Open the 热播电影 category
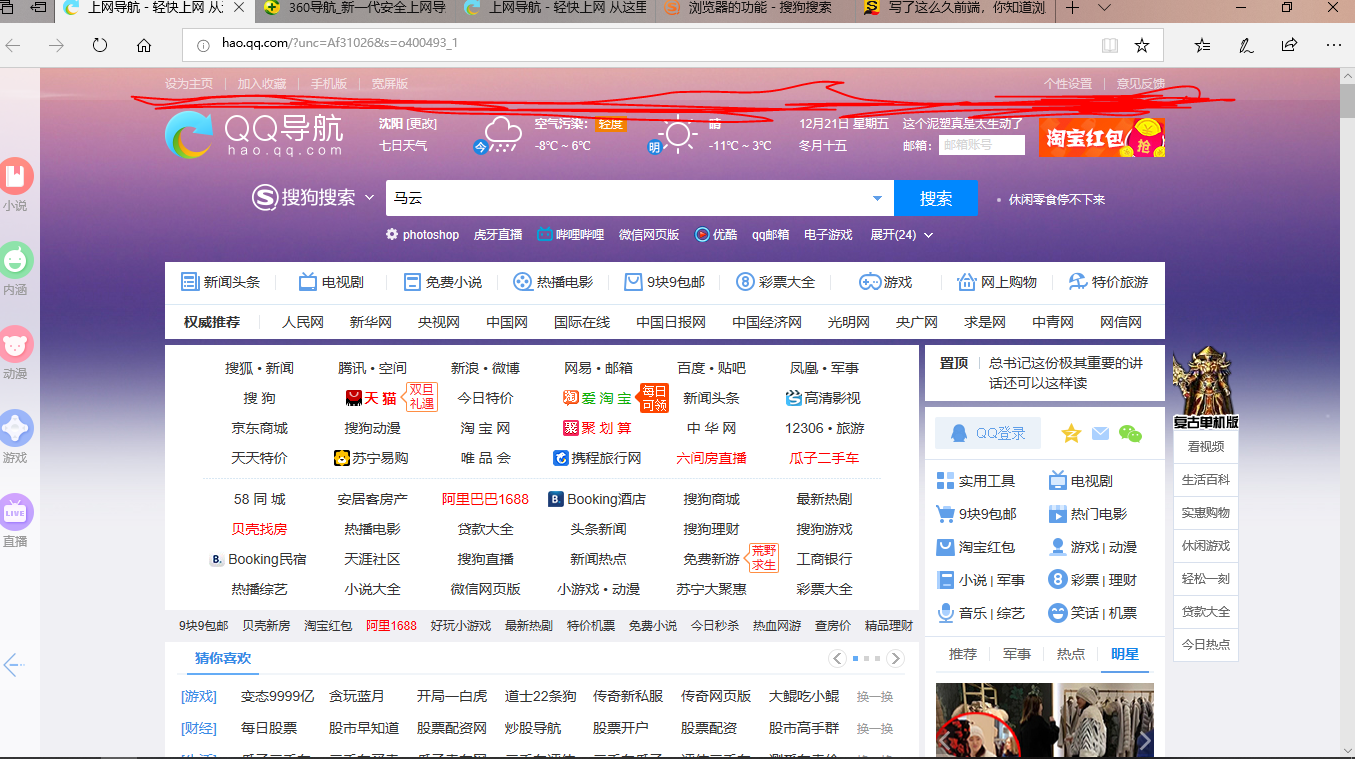Viewport: 1355px width, 759px height. [553, 282]
